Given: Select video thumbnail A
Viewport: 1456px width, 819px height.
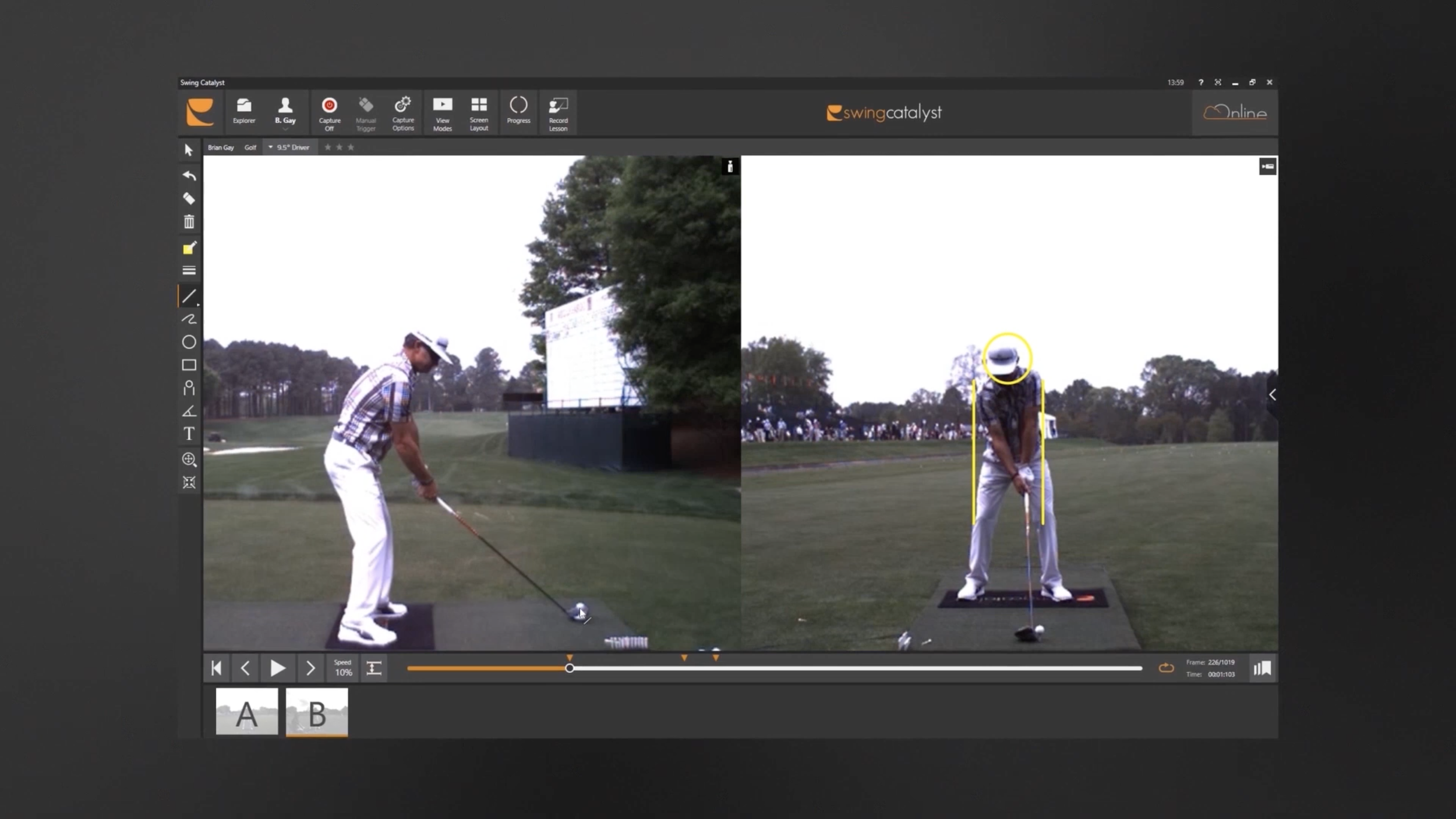Looking at the screenshot, I should pos(246,711).
